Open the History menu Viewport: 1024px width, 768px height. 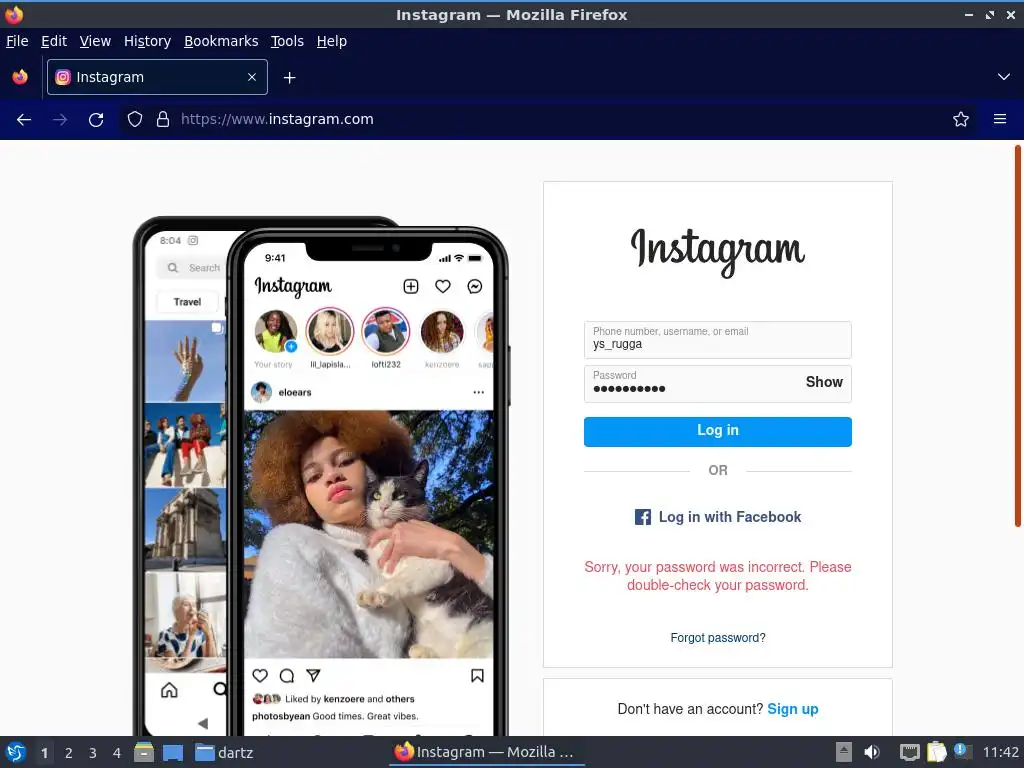[148, 41]
